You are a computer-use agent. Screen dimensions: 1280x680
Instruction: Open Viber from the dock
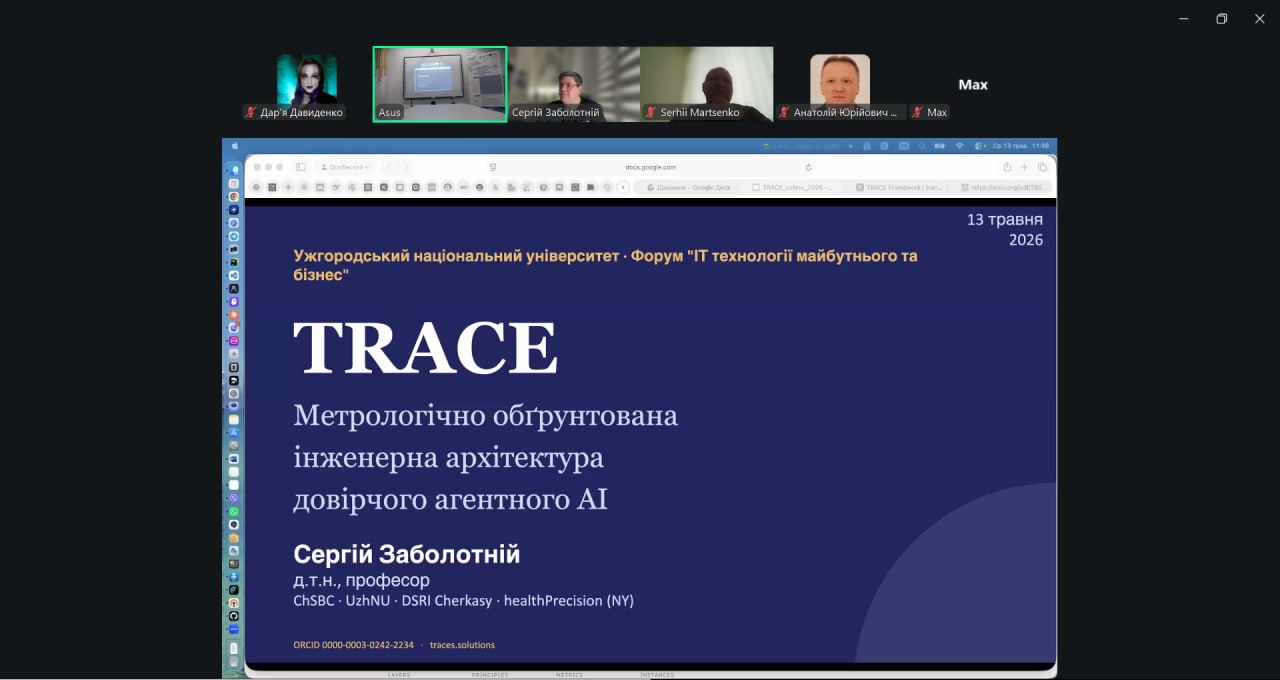(233, 498)
